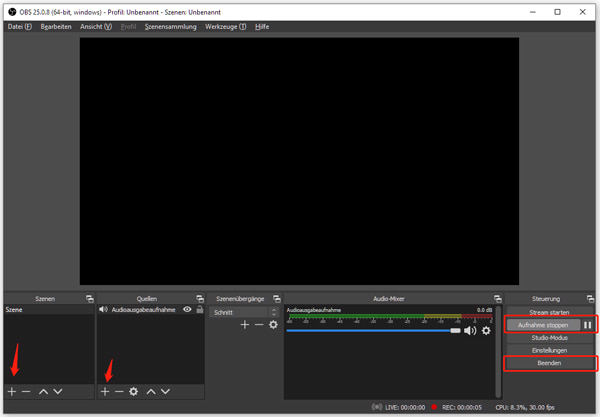Enable Studio-Modus

point(549,338)
